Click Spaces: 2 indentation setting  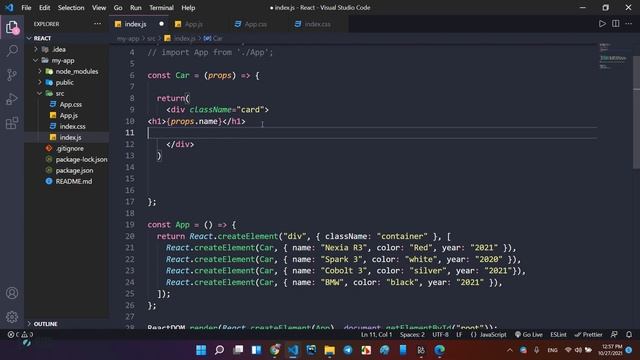[412, 335]
